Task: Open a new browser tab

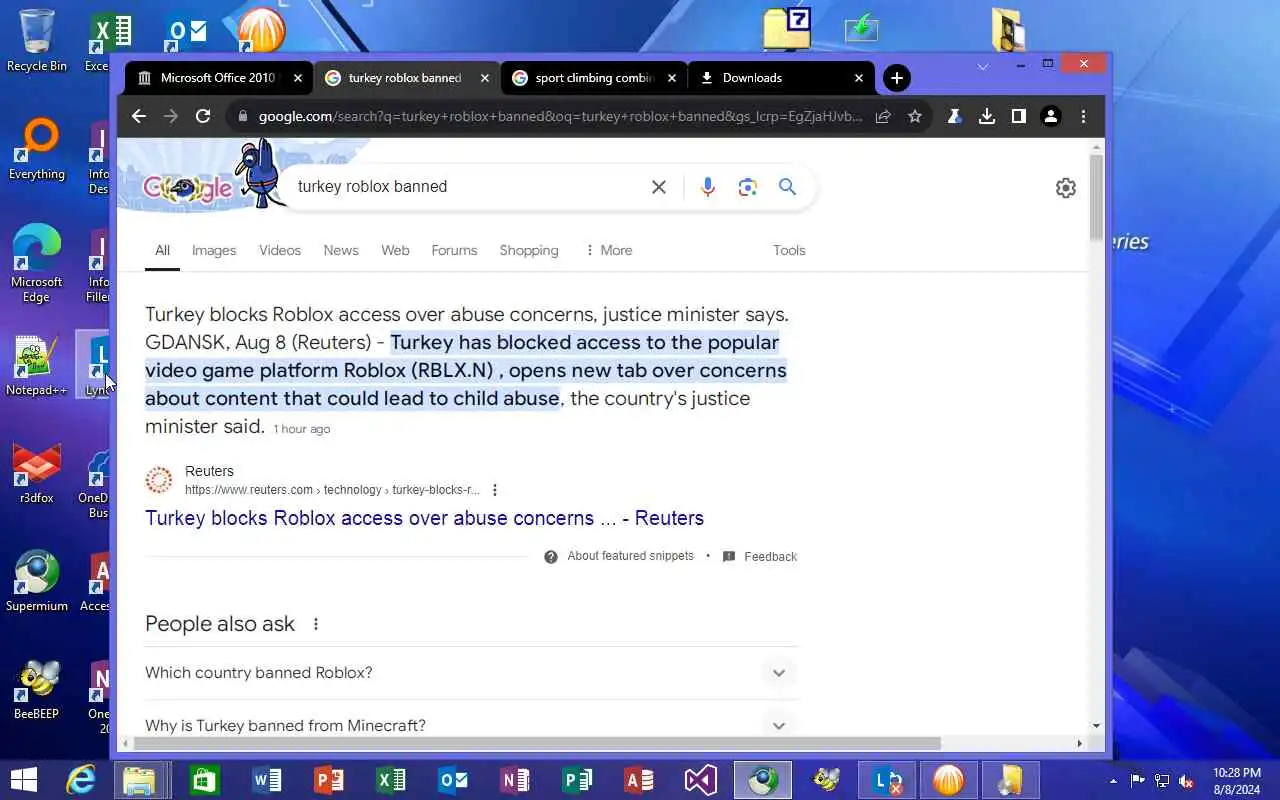Action: coord(897,78)
